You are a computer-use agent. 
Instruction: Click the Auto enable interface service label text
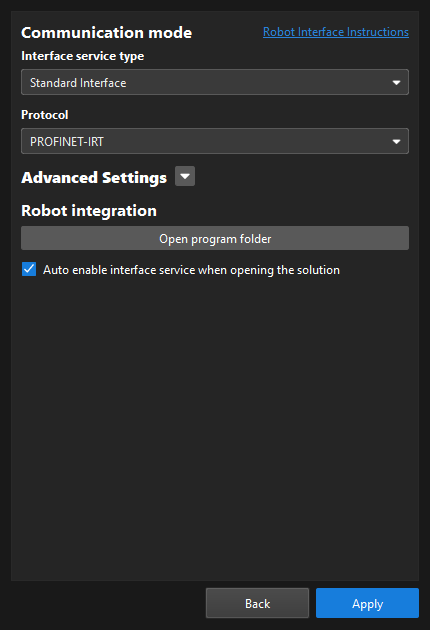click(x=191, y=270)
